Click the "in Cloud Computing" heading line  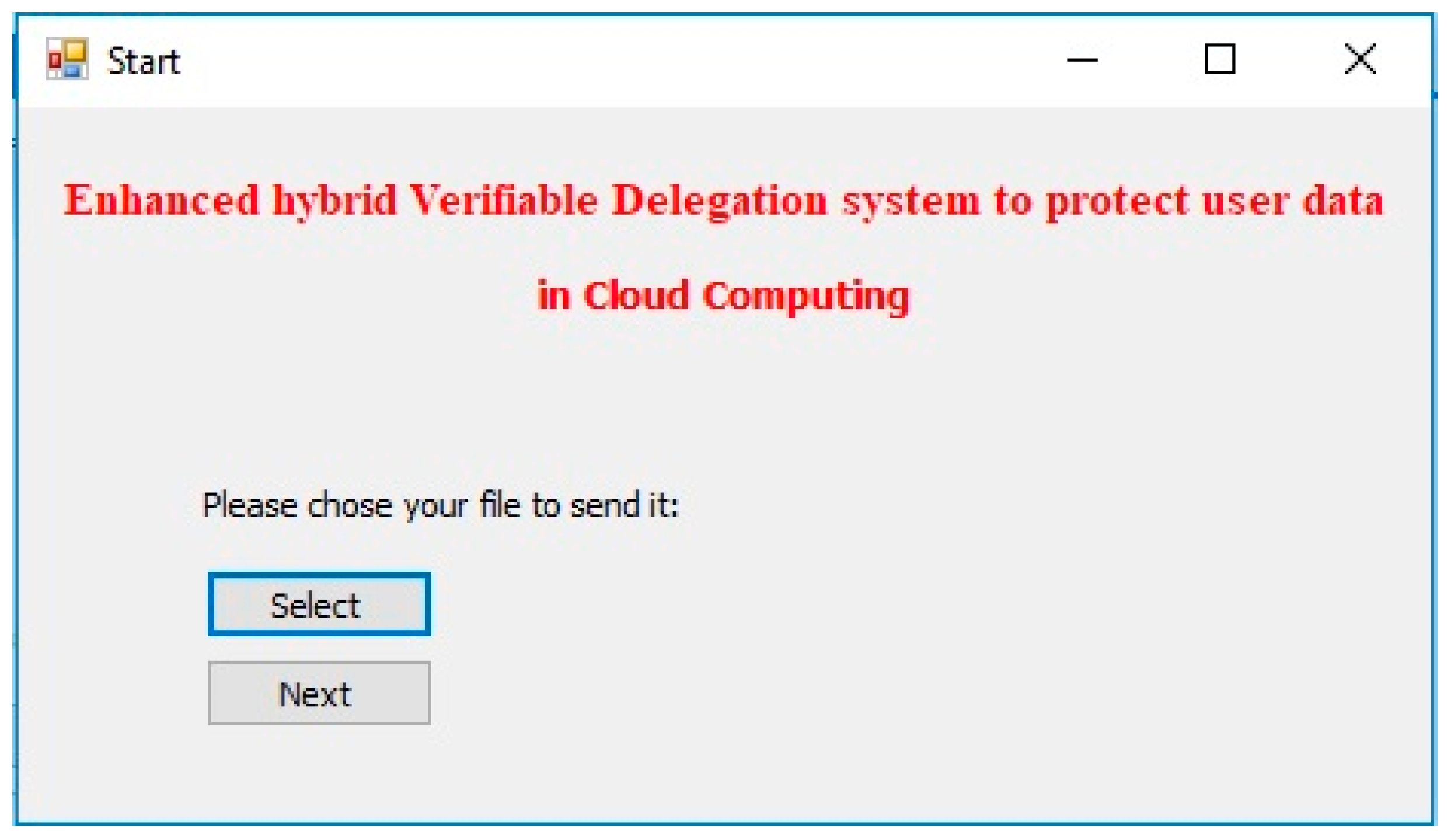pyautogui.click(x=723, y=295)
